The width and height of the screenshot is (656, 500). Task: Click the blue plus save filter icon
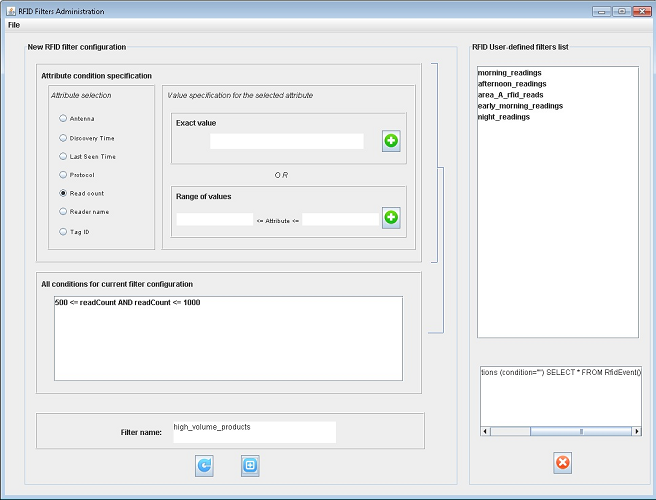pos(250,465)
